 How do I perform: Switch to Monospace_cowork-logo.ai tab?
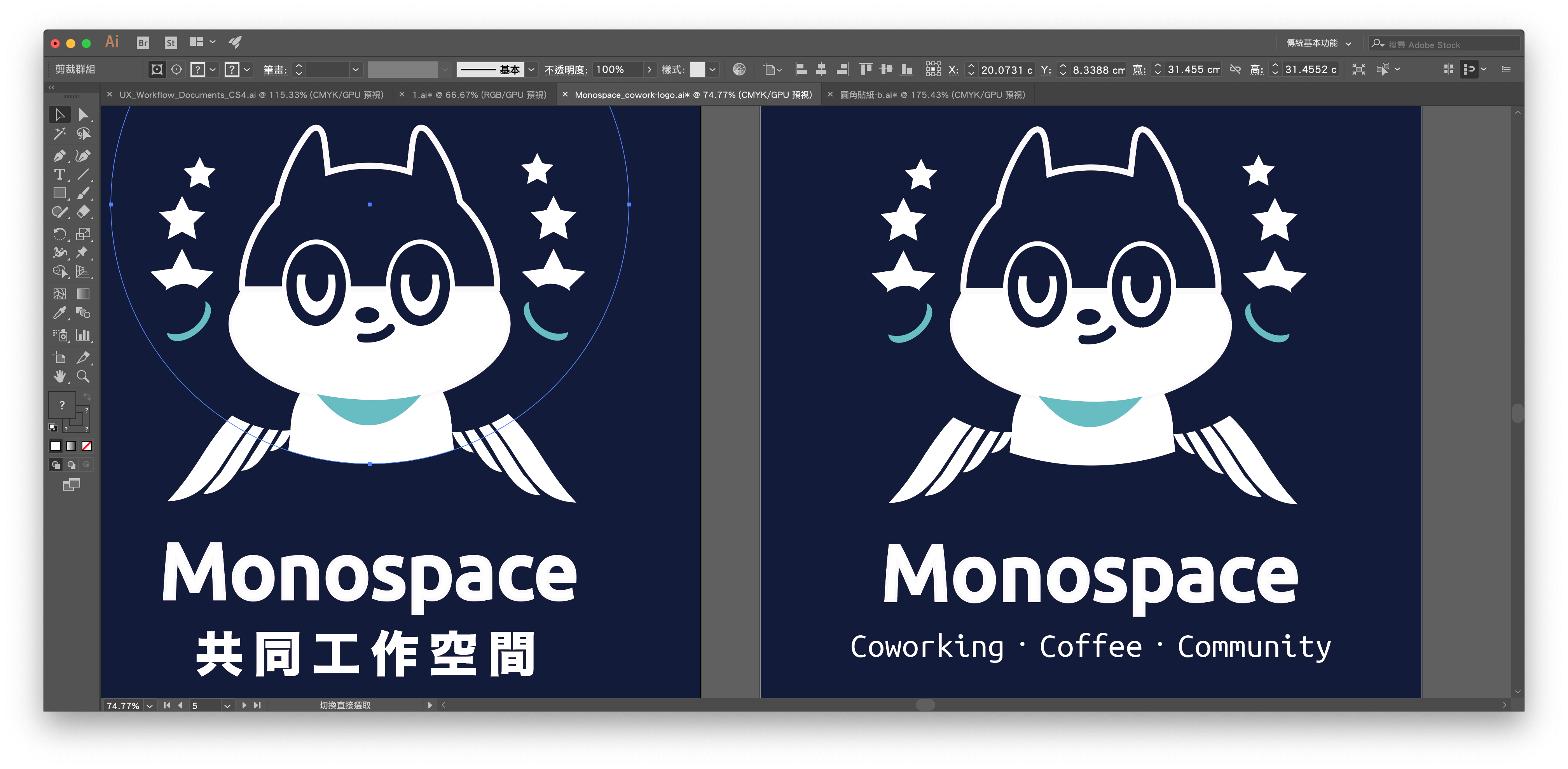coord(693,95)
